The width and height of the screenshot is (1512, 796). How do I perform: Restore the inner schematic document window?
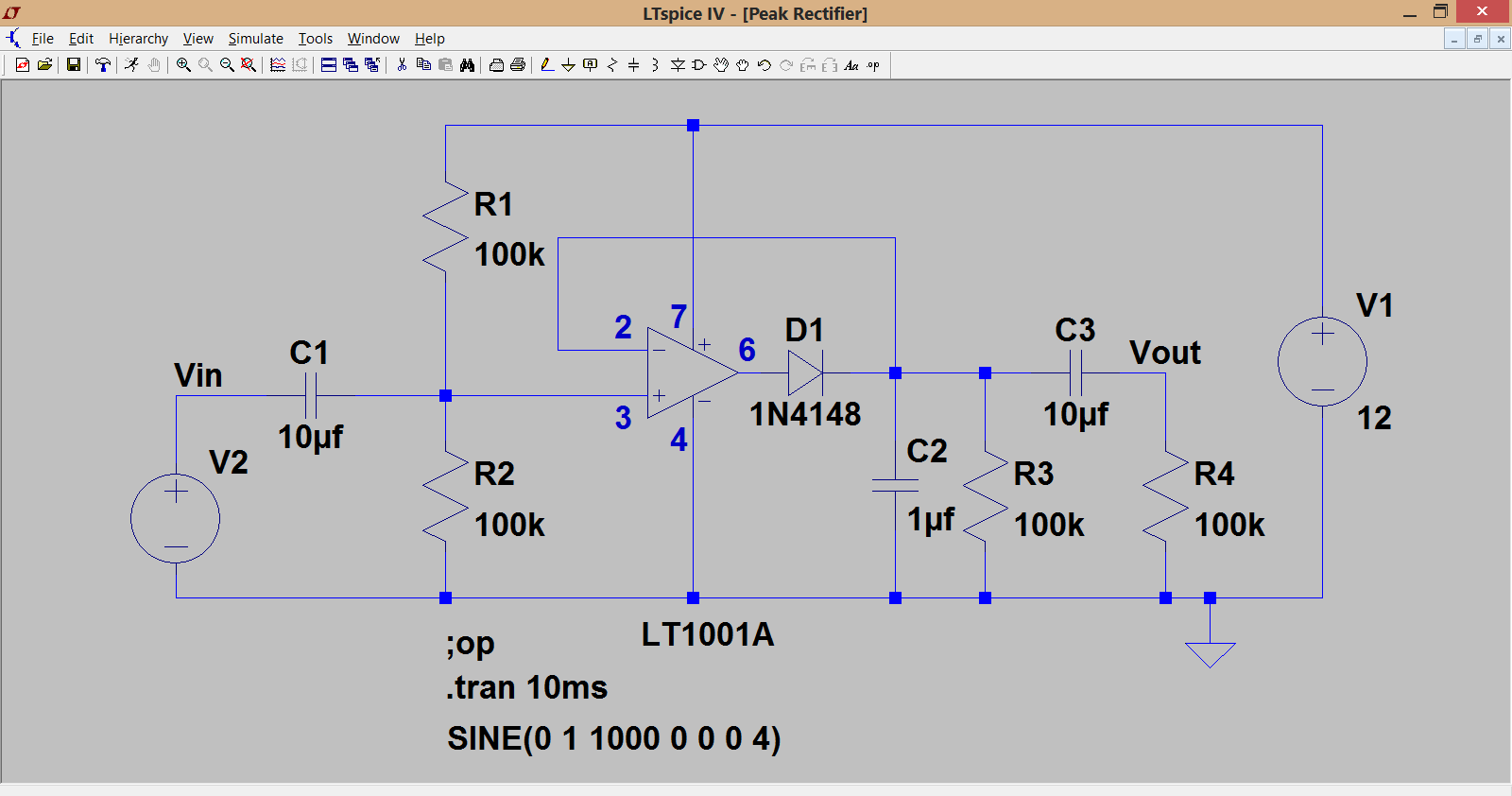coord(1477,39)
